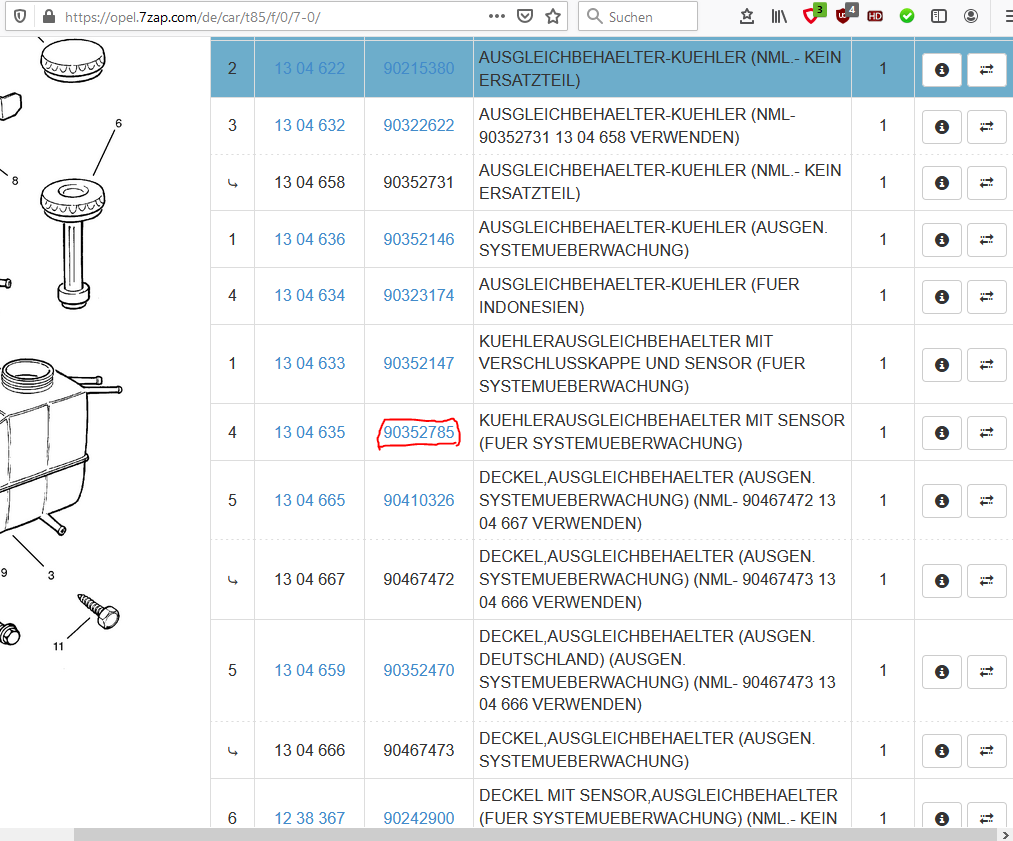Toggle the tracking protection shield
The width and height of the screenshot is (1013, 841).
pyautogui.click(x=20, y=17)
